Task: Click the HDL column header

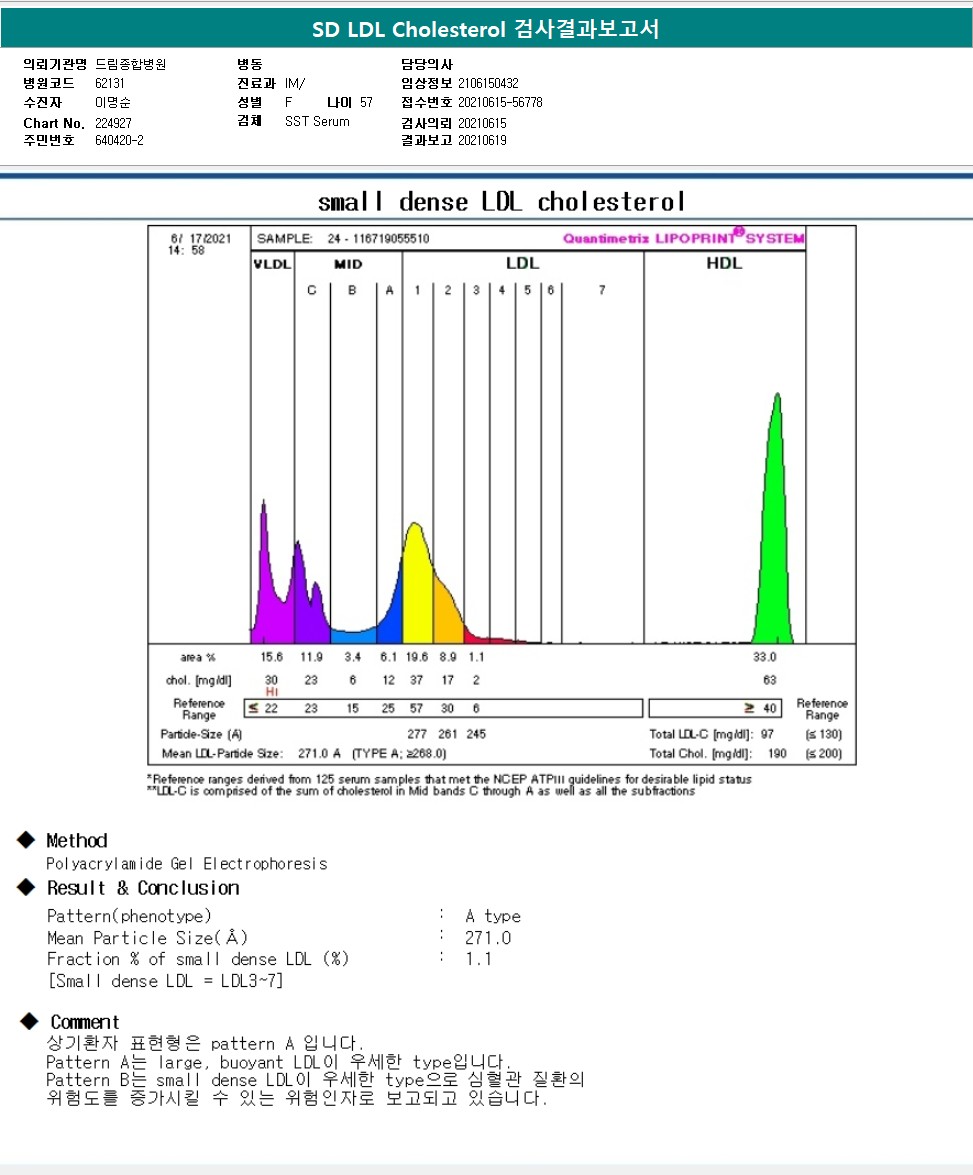Action: click(x=724, y=263)
